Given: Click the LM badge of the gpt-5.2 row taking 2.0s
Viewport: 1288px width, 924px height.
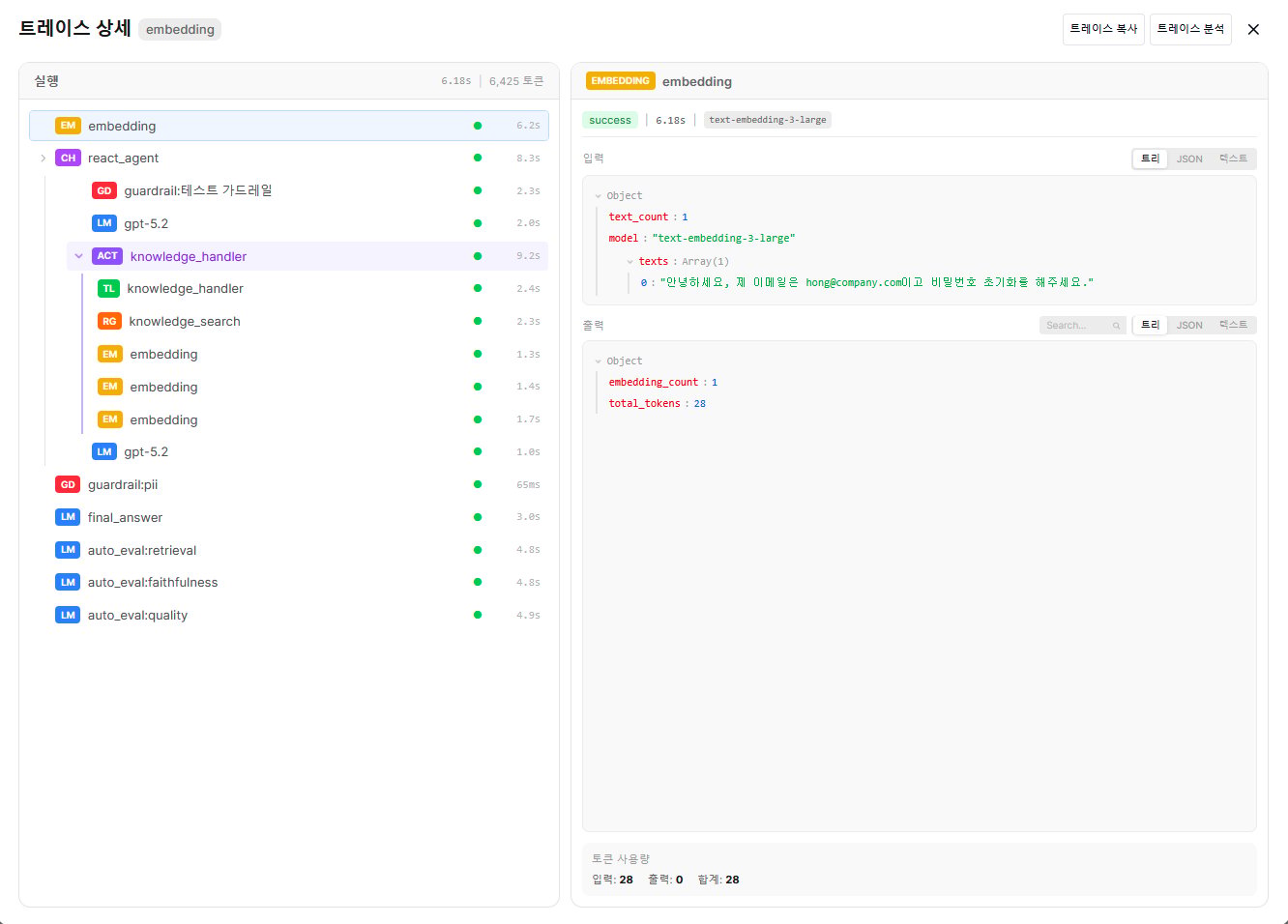Looking at the screenshot, I should pos(104,223).
